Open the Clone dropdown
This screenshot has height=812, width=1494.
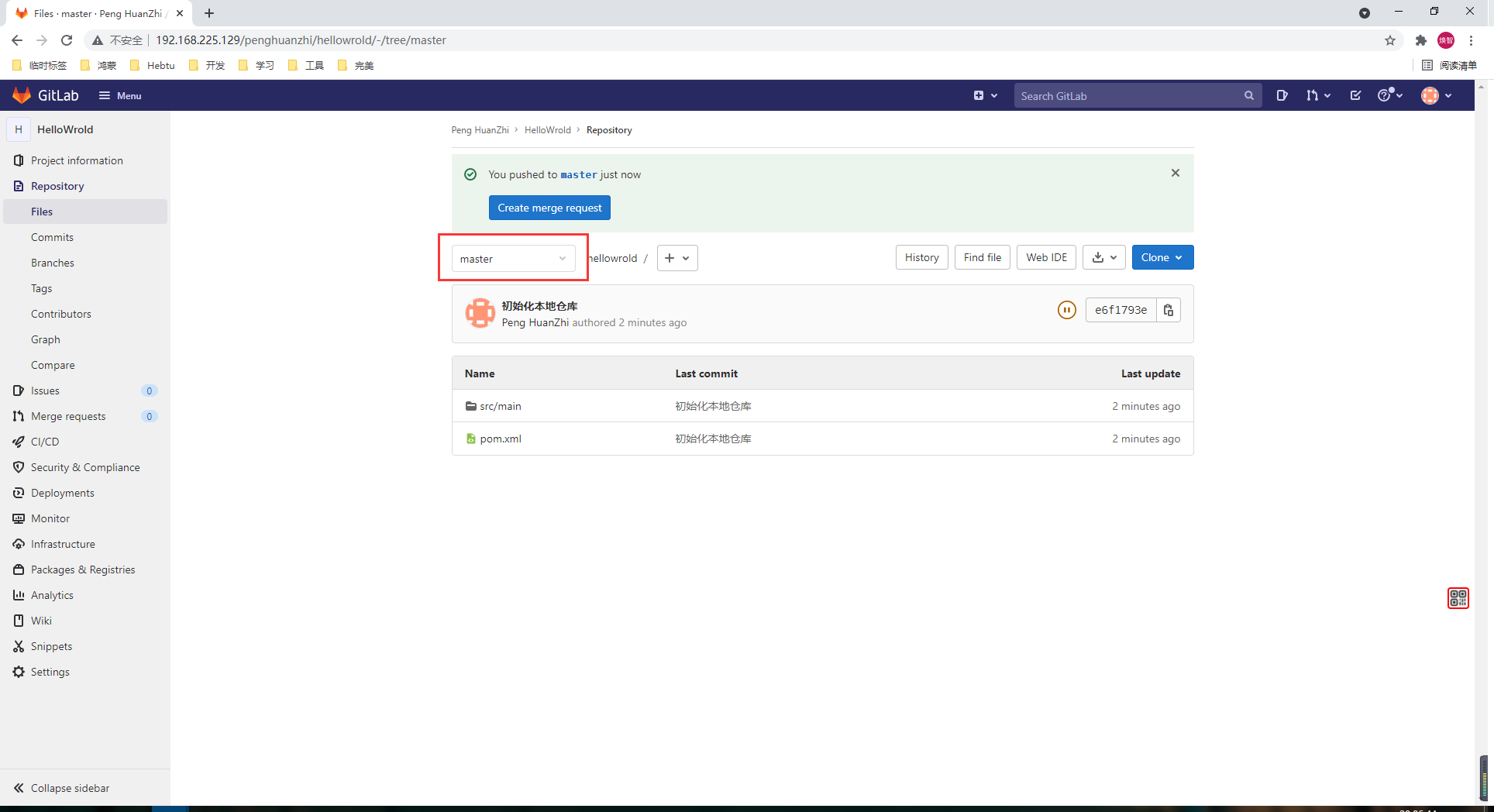pyautogui.click(x=1162, y=257)
